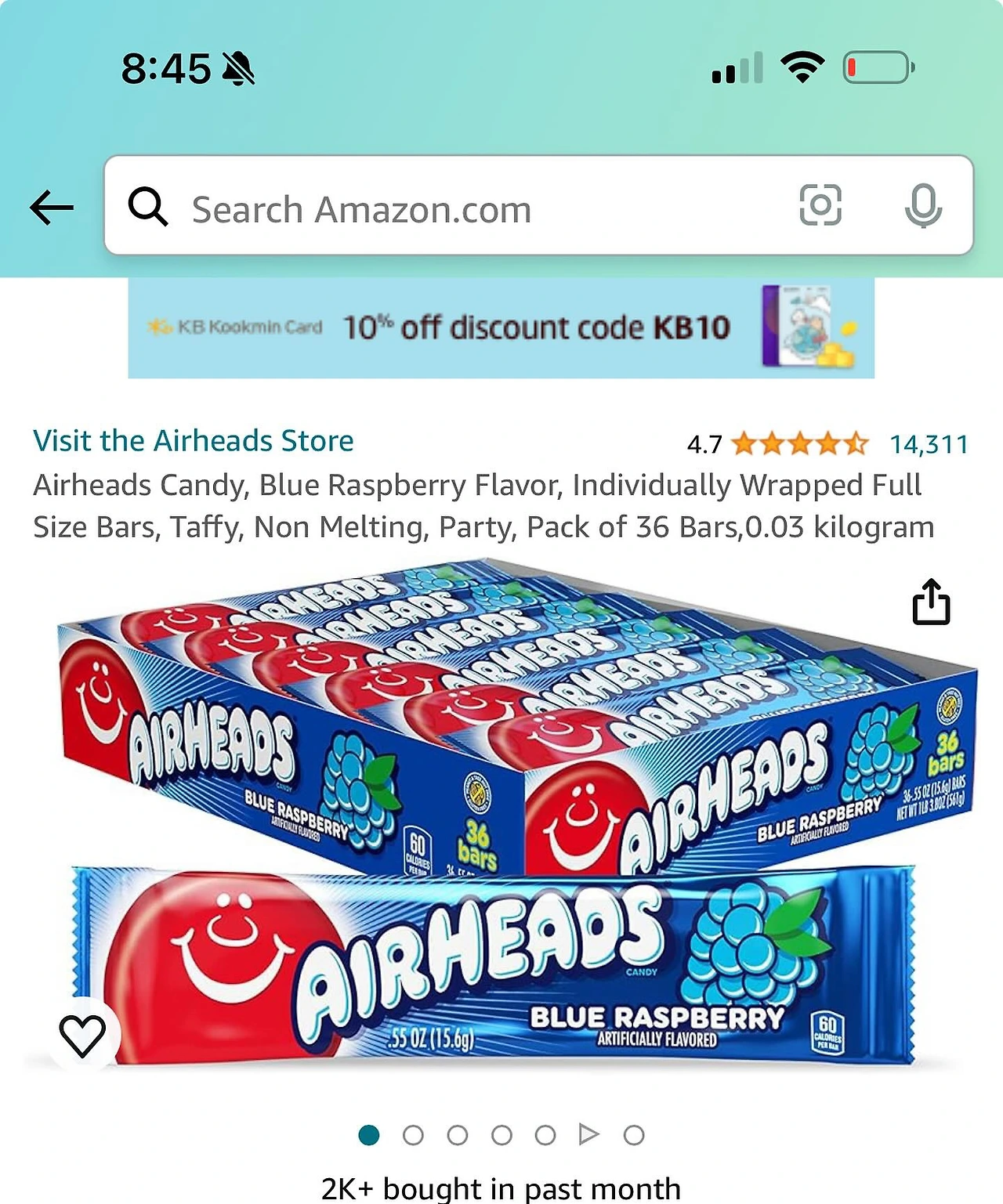
Task: Add to wishlist with heart icon
Action: tap(82, 1036)
